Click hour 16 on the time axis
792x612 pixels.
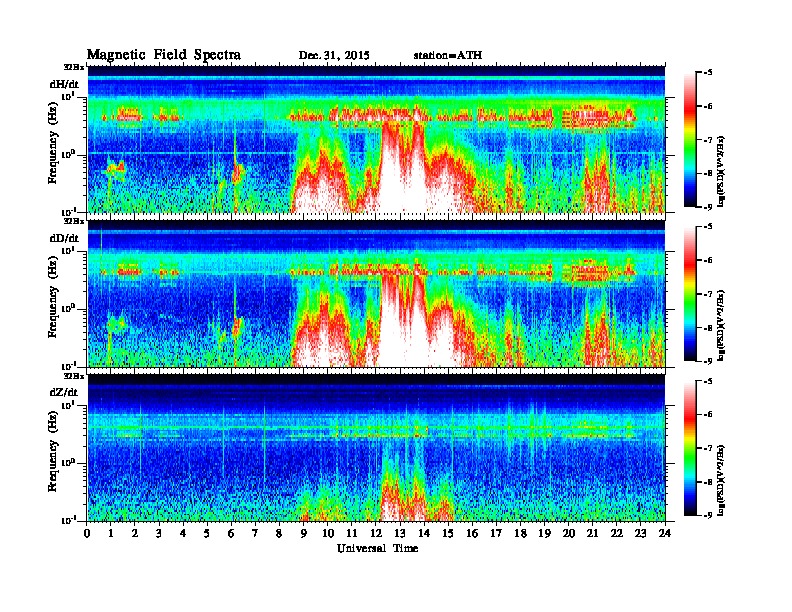[472, 533]
